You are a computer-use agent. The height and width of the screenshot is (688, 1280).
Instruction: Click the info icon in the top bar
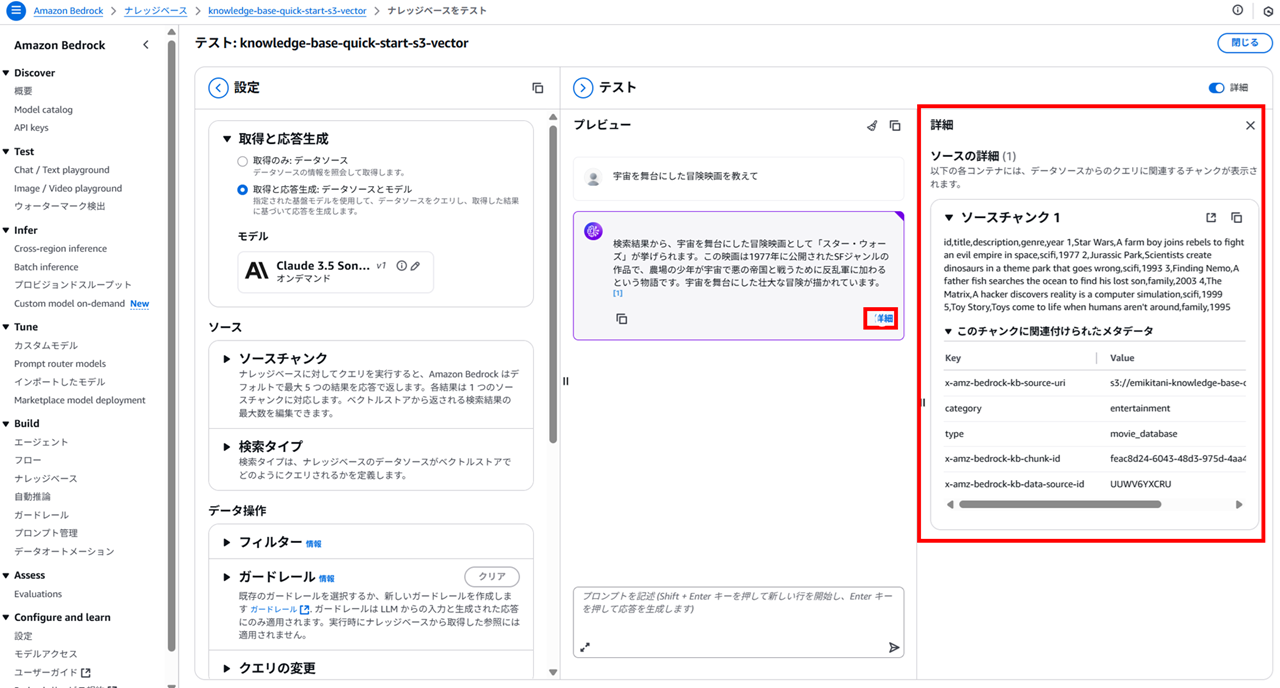pyautogui.click(x=1238, y=10)
